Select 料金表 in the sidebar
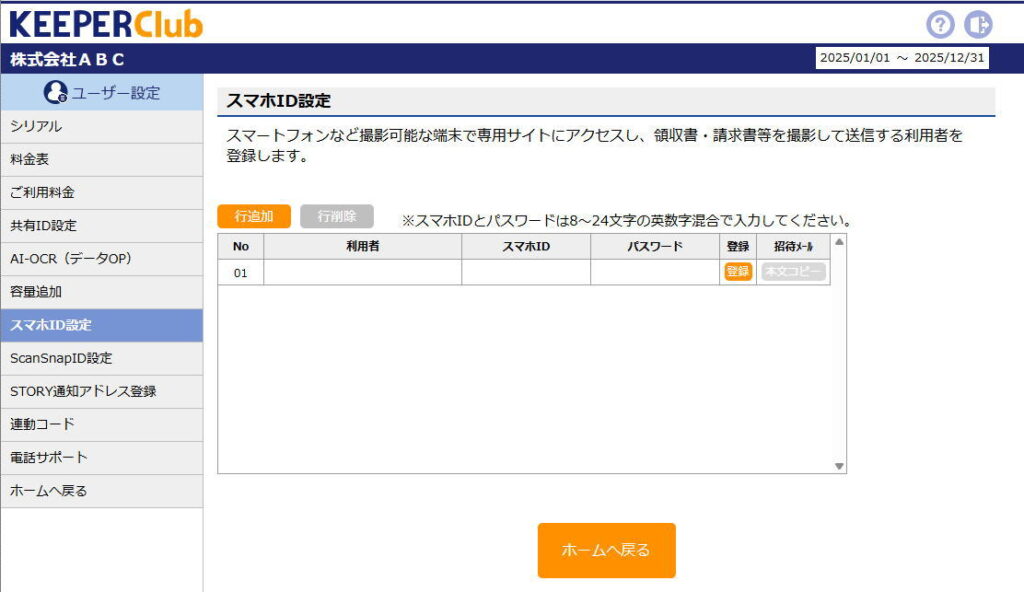Screen dimensions: 1024x592 tap(101, 160)
